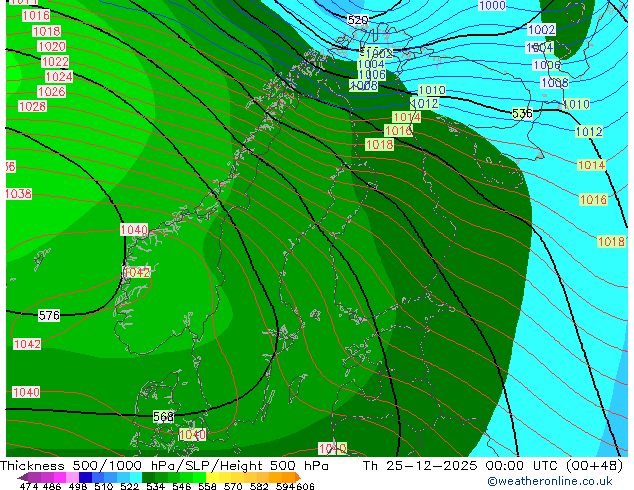Pick the cyan legend swatch before 534
Image resolution: width=634 pixels, height=490 pixels.
136,477
